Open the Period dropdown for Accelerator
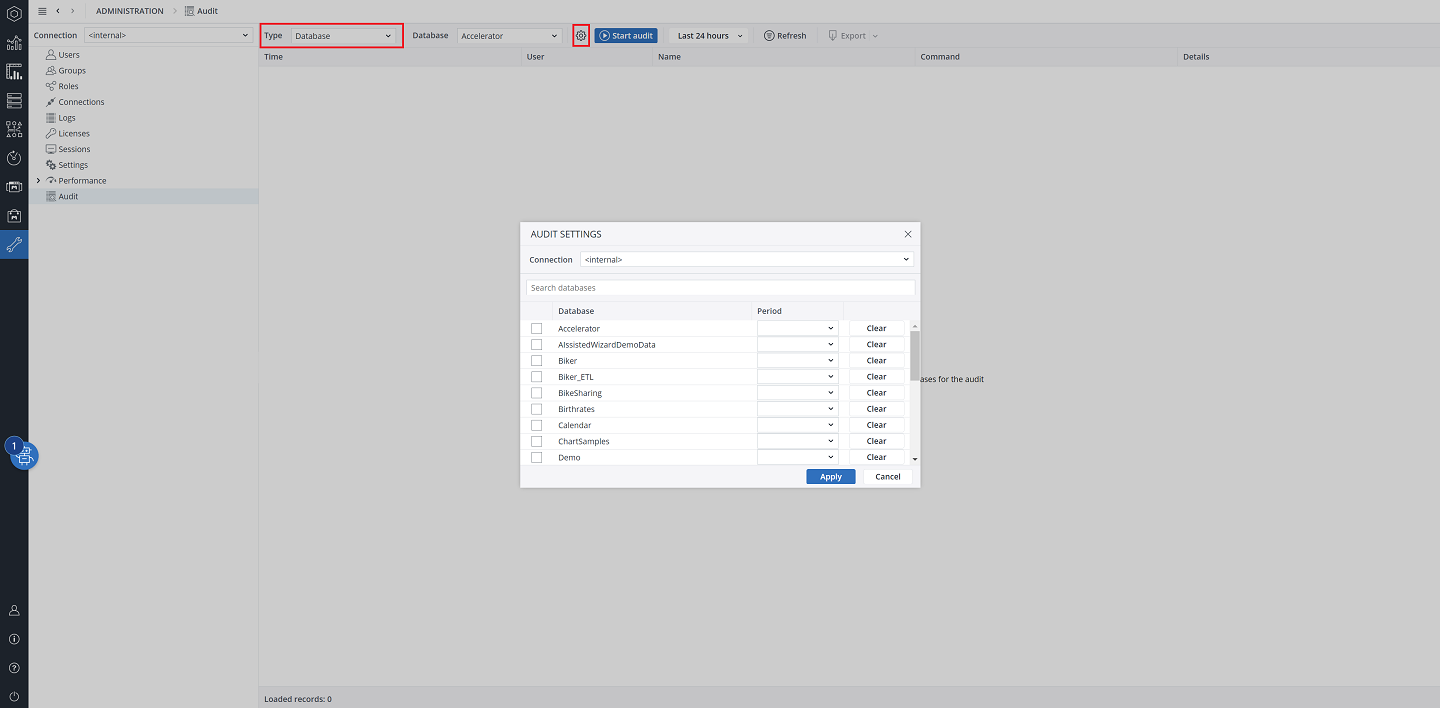Image resolution: width=1440 pixels, height=708 pixels. (x=797, y=328)
